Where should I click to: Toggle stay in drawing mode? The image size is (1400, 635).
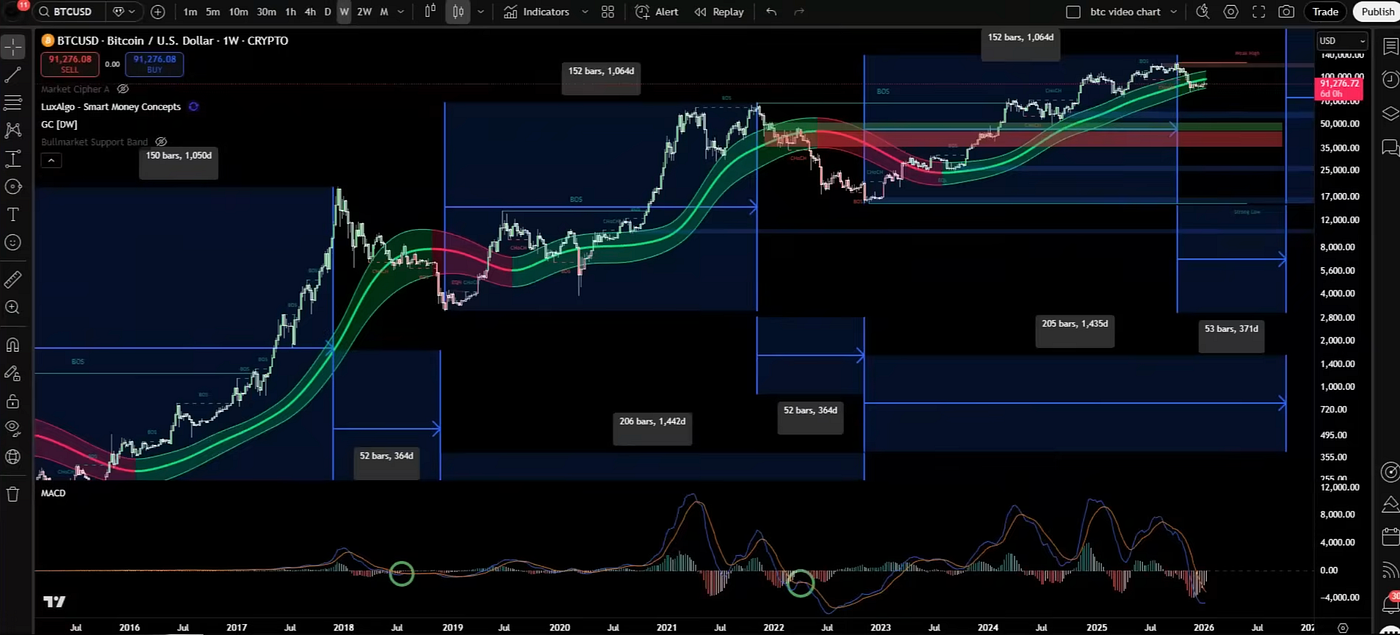tap(13, 373)
